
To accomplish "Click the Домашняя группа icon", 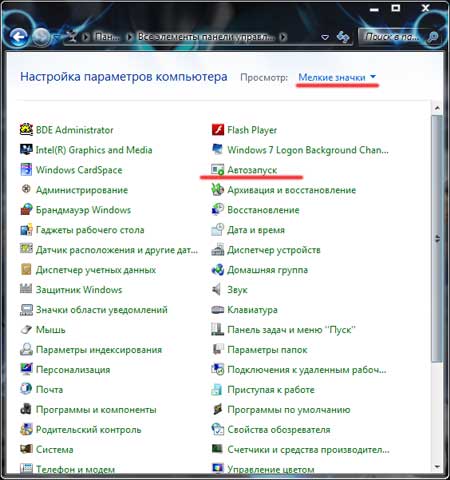I will pyautogui.click(x=218, y=270).
